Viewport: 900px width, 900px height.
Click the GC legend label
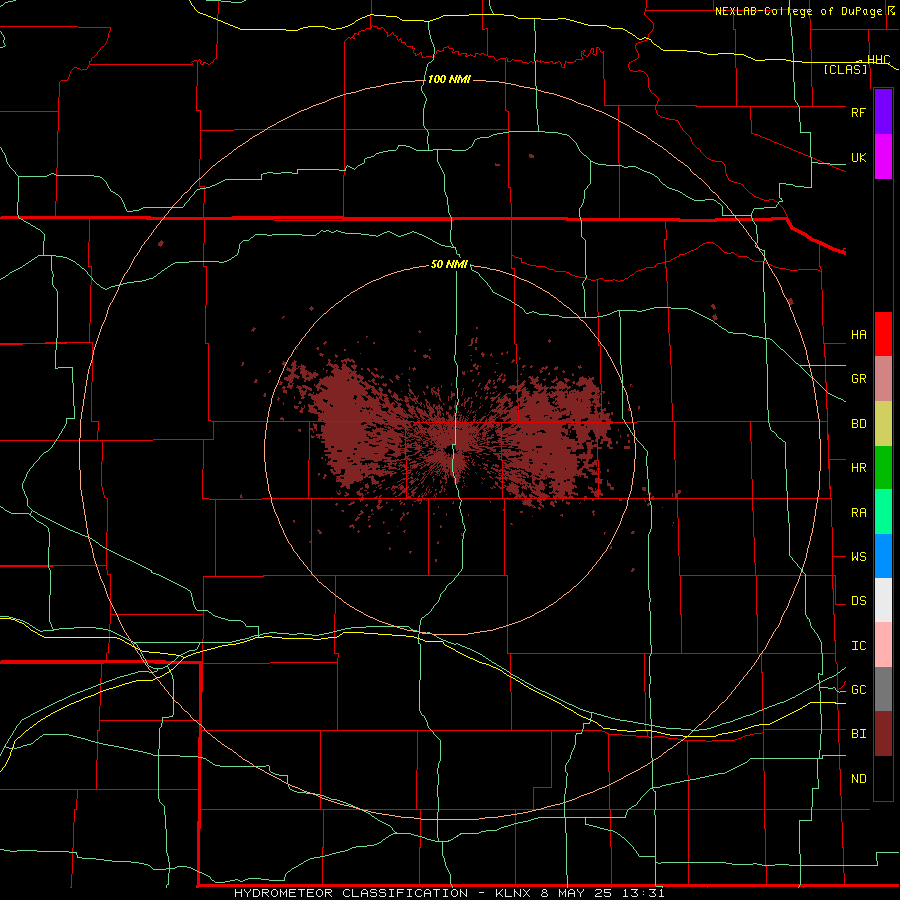859,690
